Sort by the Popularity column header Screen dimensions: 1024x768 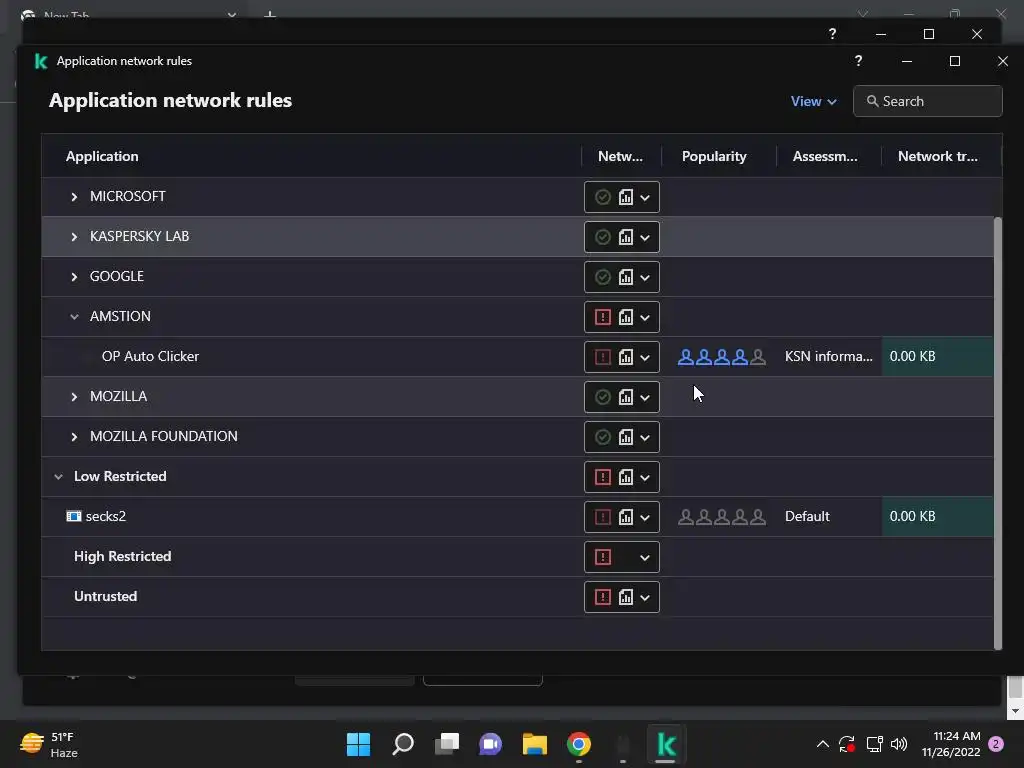pos(714,156)
